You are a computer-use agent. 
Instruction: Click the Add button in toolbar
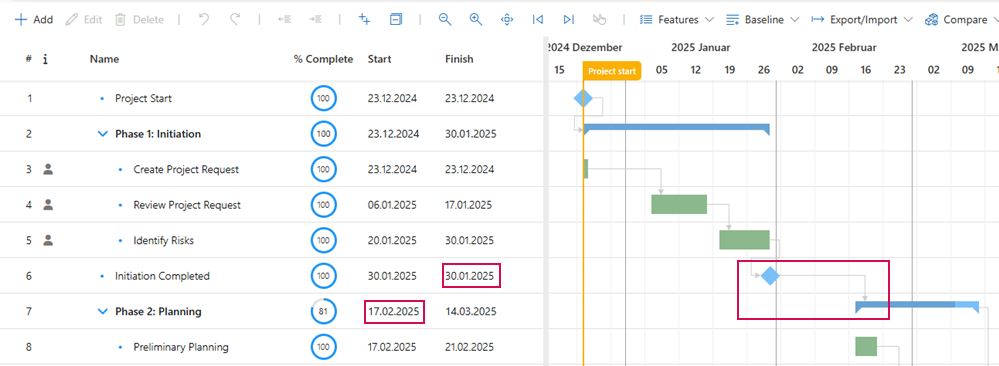click(34, 20)
